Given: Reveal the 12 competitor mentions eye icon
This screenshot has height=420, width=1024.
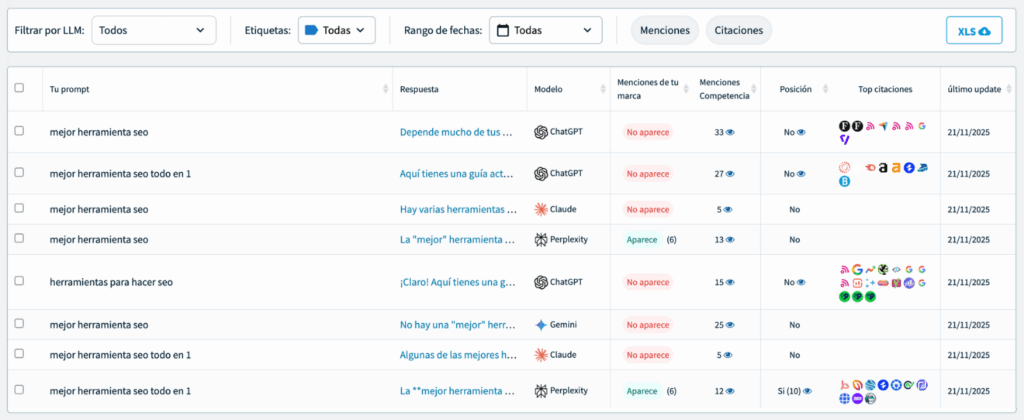Looking at the screenshot, I should click(730, 391).
